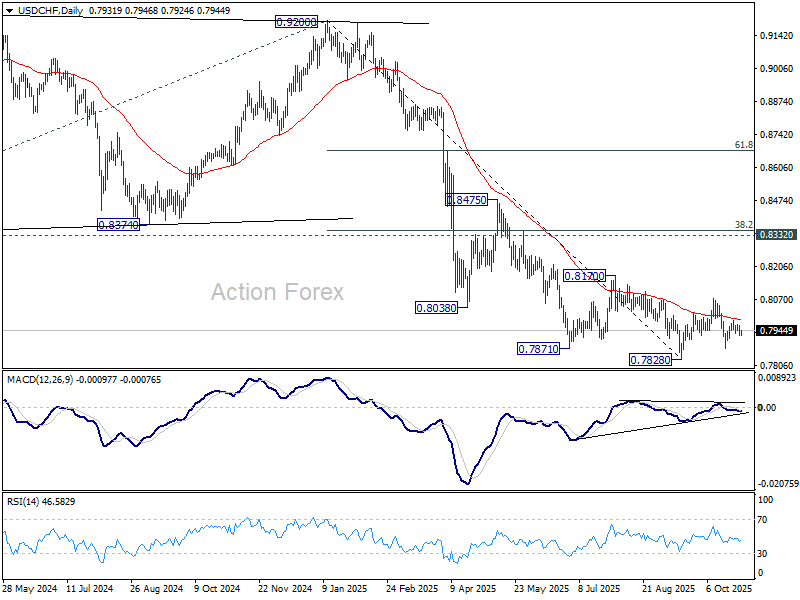Select the 0.78280 low price label

tap(650, 360)
